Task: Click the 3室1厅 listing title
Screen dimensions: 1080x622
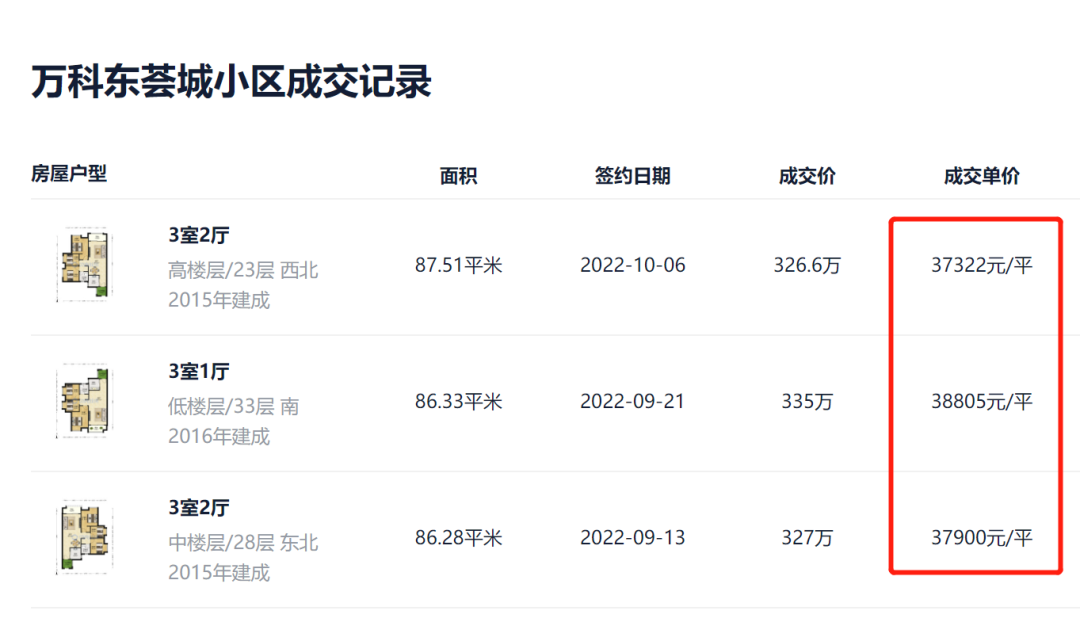Action: [x=199, y=372]
